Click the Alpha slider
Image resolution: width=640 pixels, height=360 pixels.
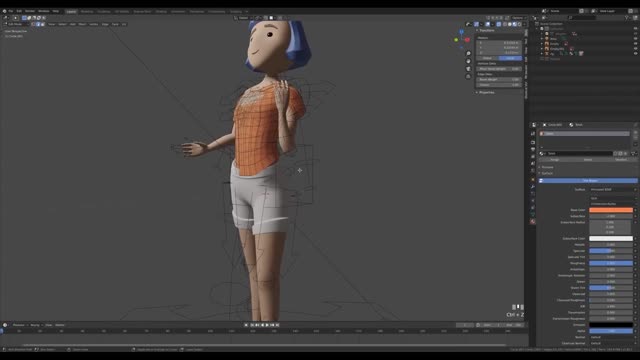point(611,331)
